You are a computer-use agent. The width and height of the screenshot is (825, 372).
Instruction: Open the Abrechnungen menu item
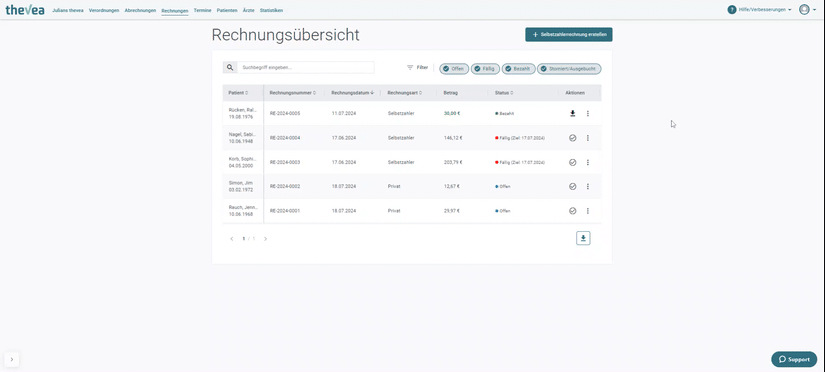(x=140, y=10)
